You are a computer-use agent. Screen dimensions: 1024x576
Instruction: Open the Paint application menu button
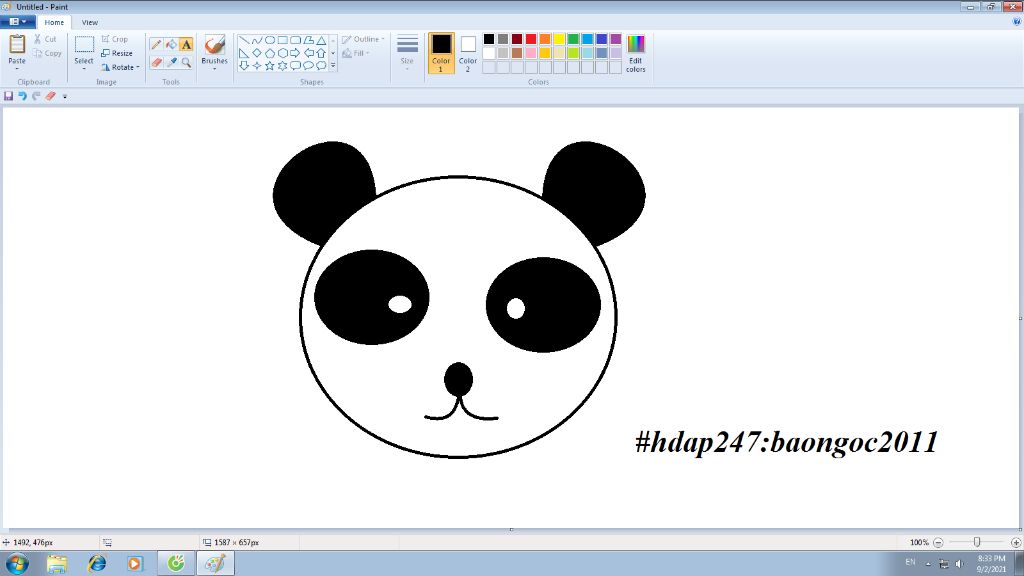coord(18,22)
